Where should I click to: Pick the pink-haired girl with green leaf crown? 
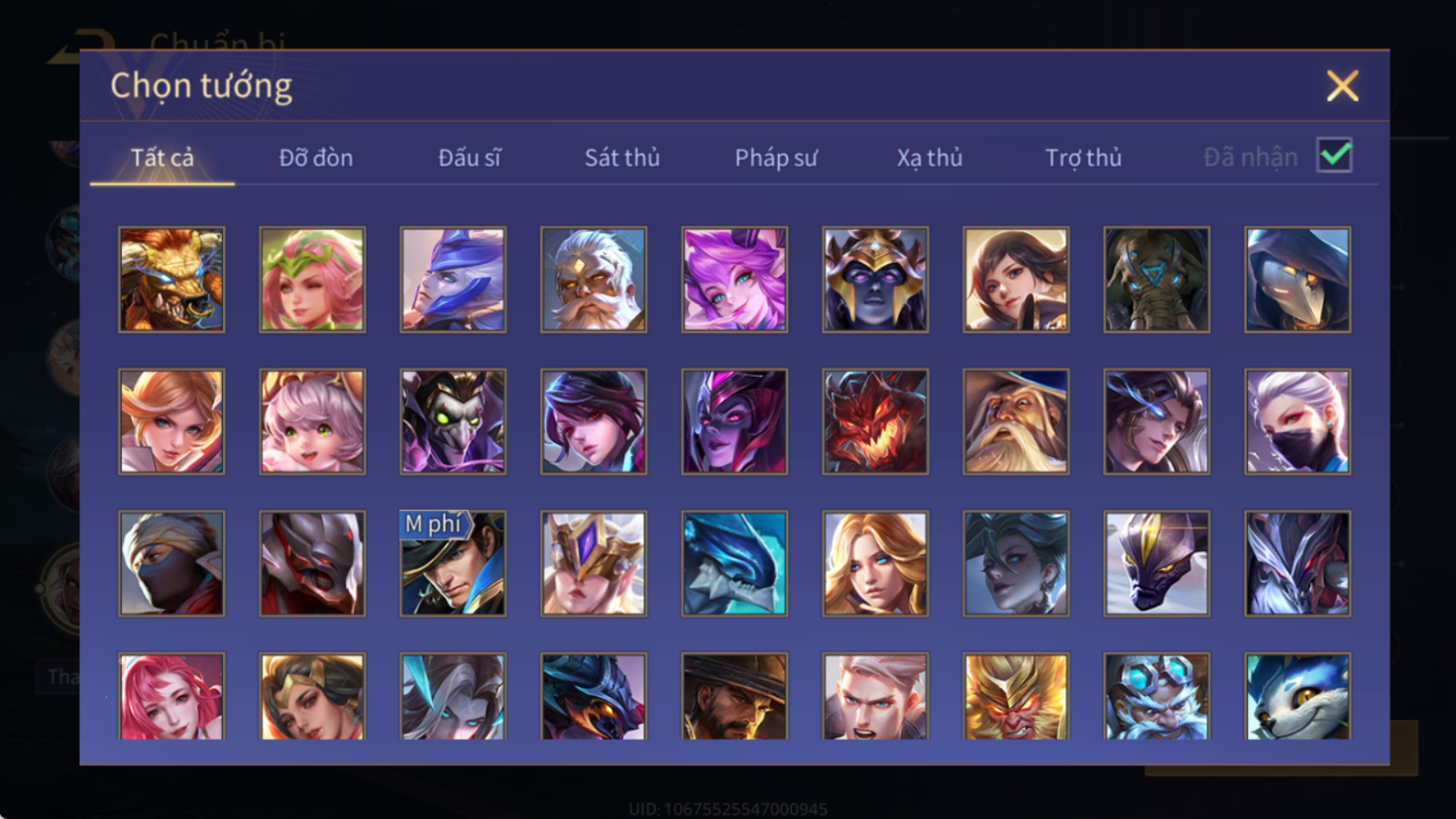(312, 280)
